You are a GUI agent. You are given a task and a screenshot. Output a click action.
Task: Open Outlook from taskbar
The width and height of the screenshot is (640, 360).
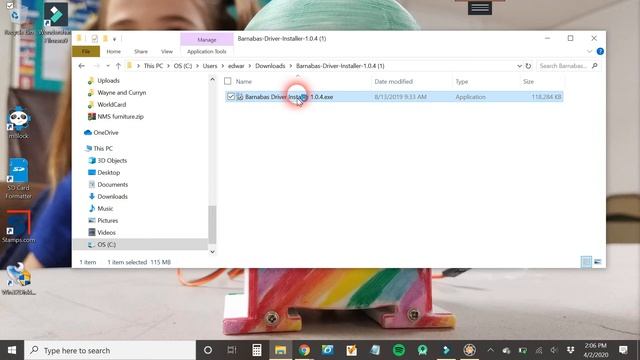[x=327, y=350]
